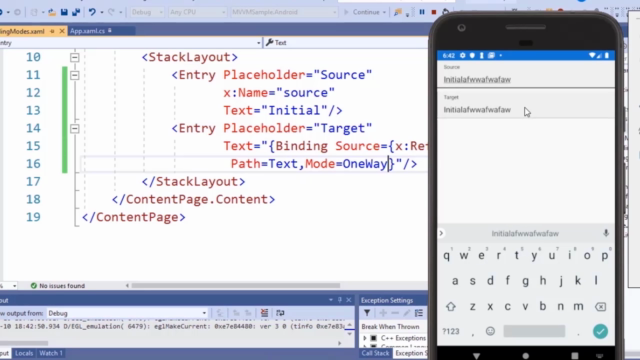Click the Break When Thrown column header
Image resolution: width=640 pixels, height=360 pixels.
(x=390, y=327)
